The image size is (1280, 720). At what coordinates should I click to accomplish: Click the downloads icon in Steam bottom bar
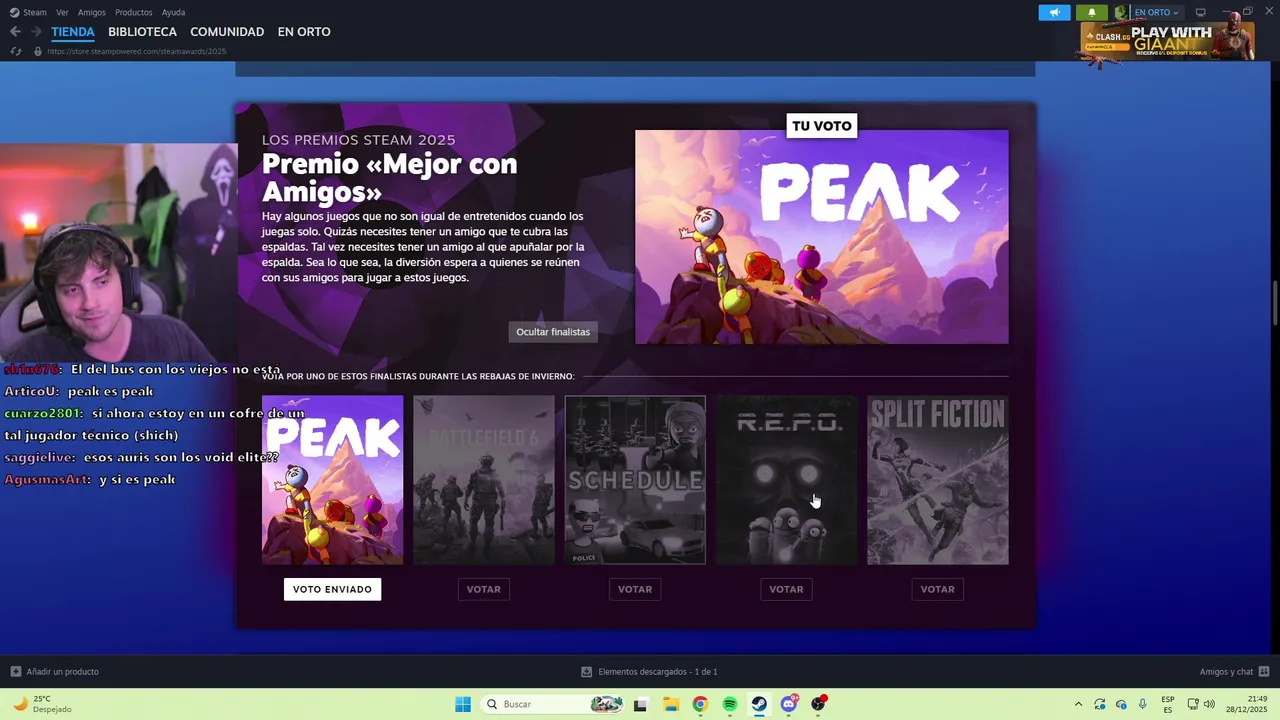coord(586,671)
